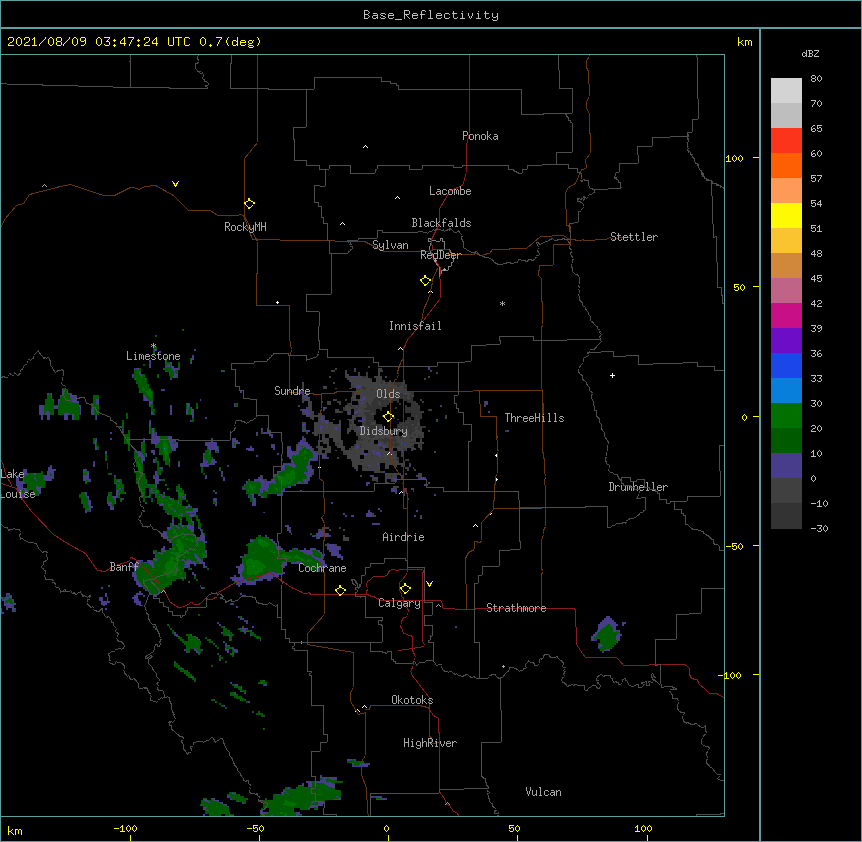Click the slate purple 10-0 dBZ swatch
The image size is (862, 842).
pos(786,466)
